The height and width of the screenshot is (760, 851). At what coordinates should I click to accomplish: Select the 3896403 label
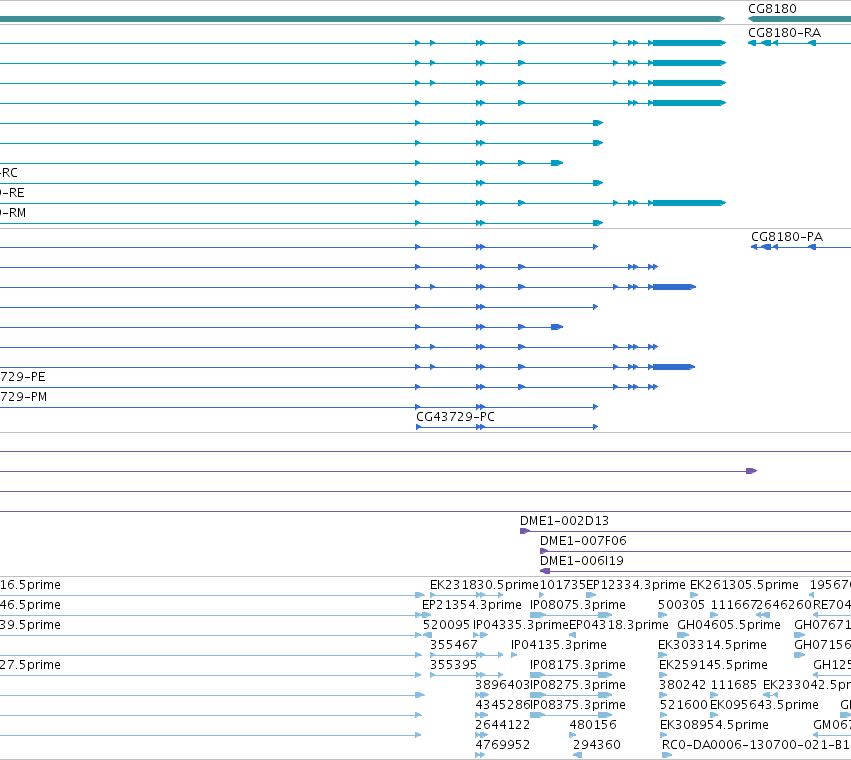click(x=502, y=685)
